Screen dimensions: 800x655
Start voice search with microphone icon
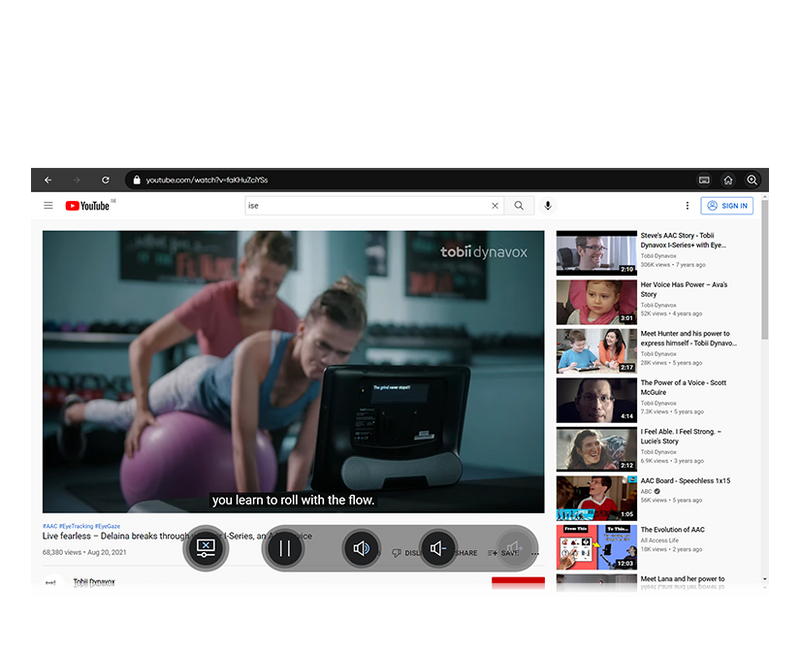[x=547, y=206]
